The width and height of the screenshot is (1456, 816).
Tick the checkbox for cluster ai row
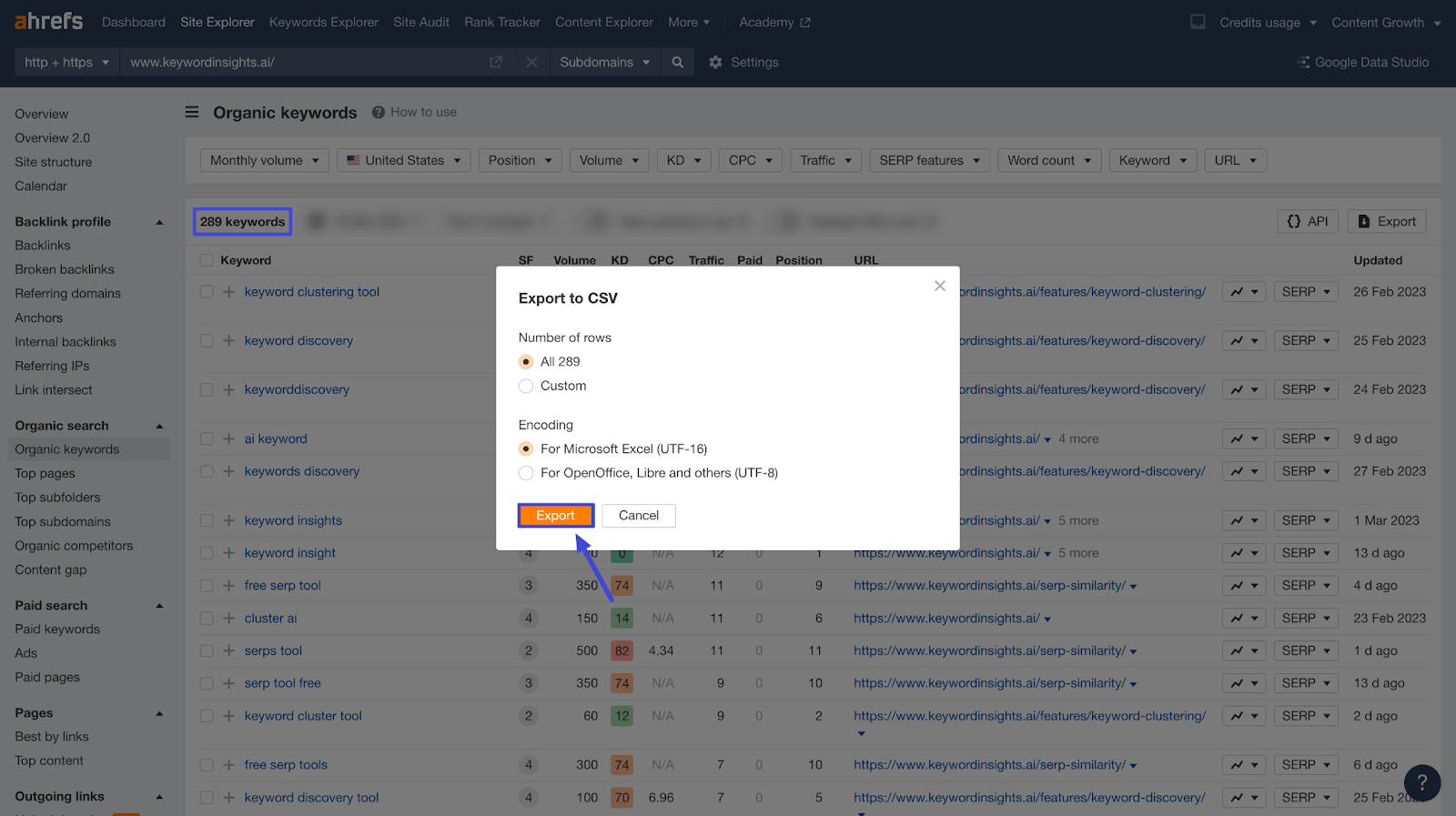point(207,619)
